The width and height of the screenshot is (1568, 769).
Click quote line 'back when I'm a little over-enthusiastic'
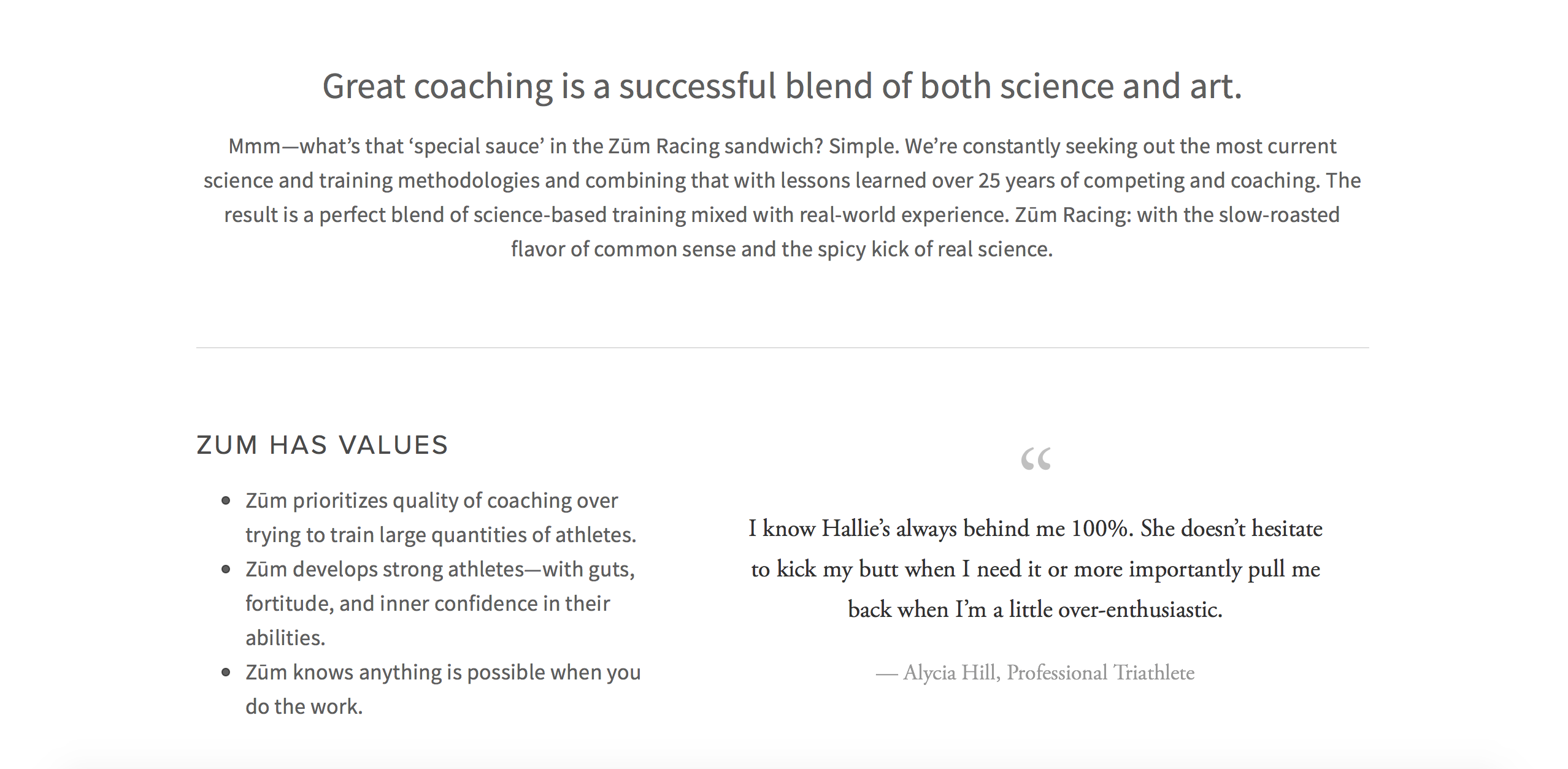point(1036,610)
